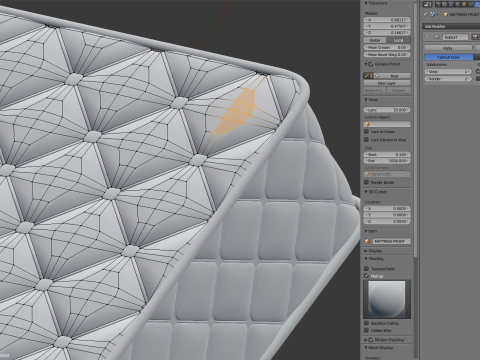Click the New Layer button
Screen dimensions: 480x360
(x=387, y=83)
